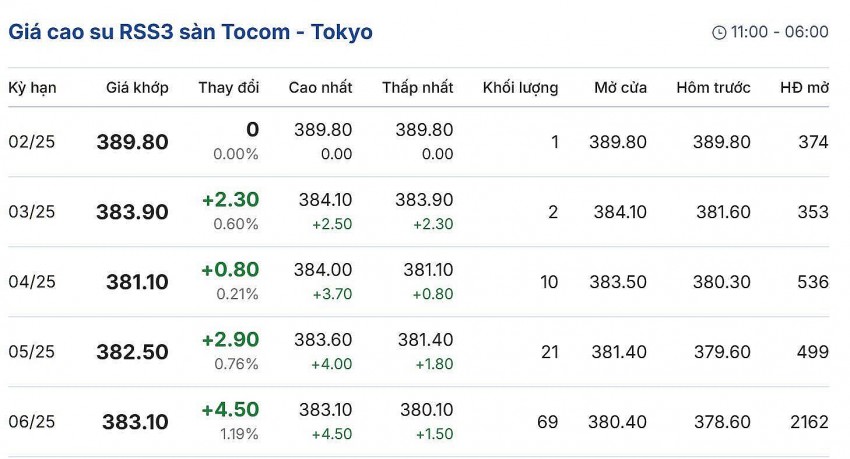Click the 389.80 matched price

(x=132, y=142)
